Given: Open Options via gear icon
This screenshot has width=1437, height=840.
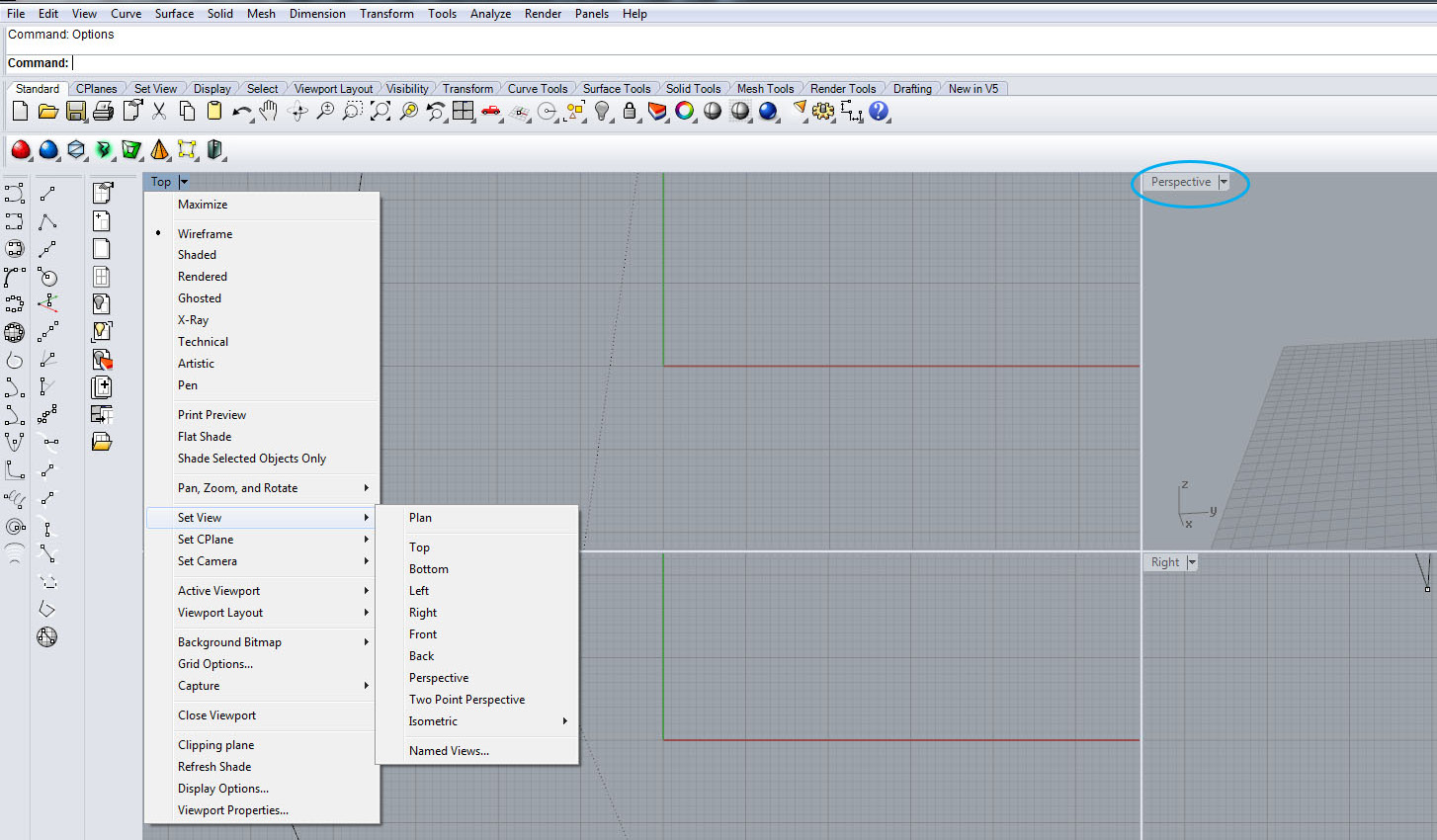Looking at the screenshot, I should (823, 112).
